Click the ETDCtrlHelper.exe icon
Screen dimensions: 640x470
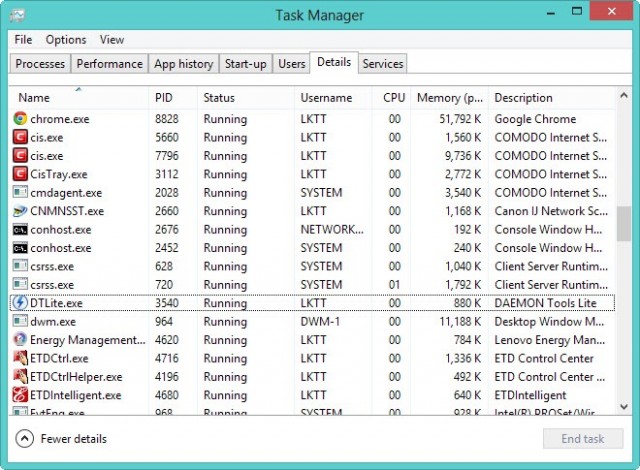coord(20,376)
